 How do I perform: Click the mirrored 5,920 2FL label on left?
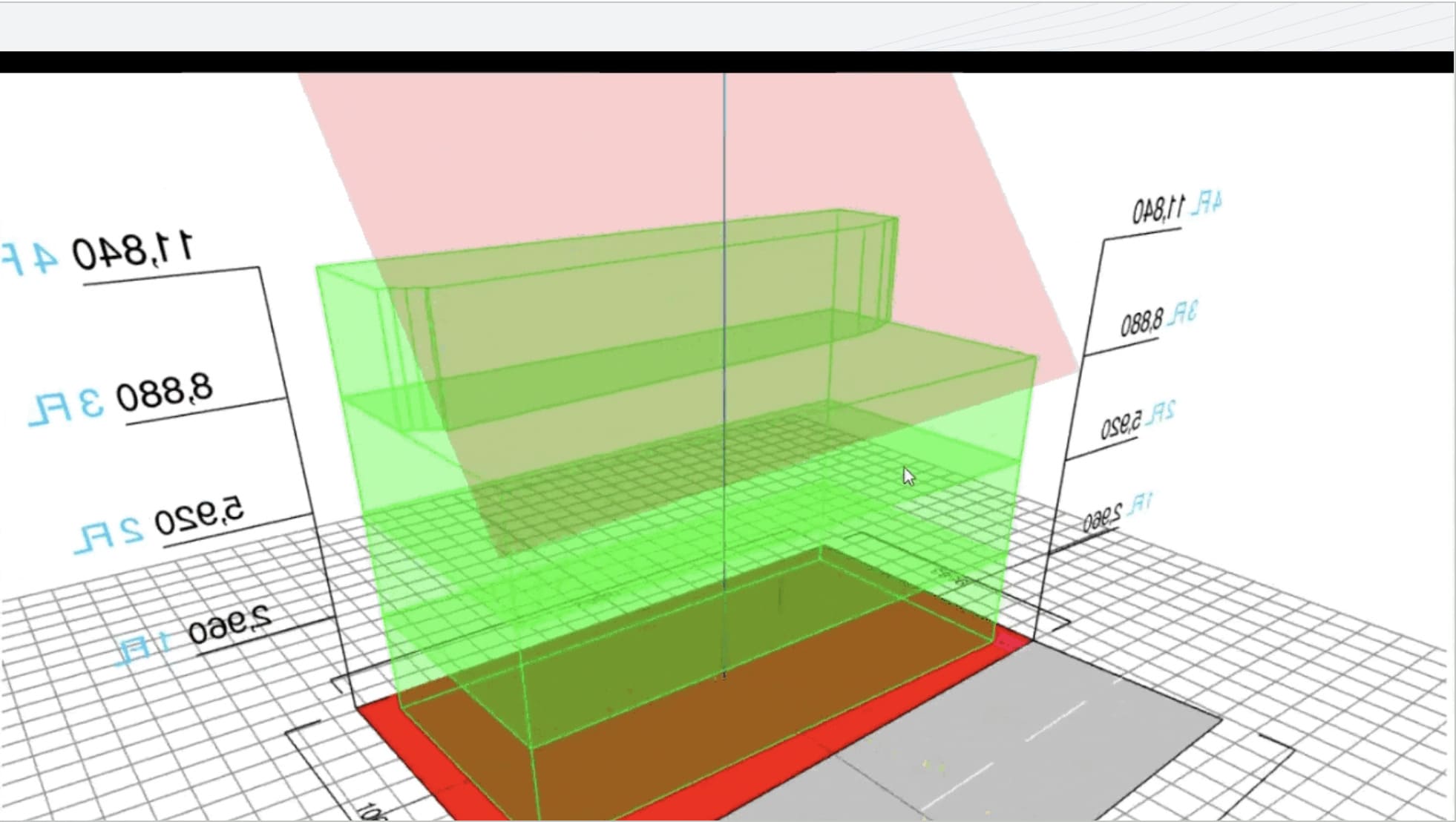click(159, 524)
